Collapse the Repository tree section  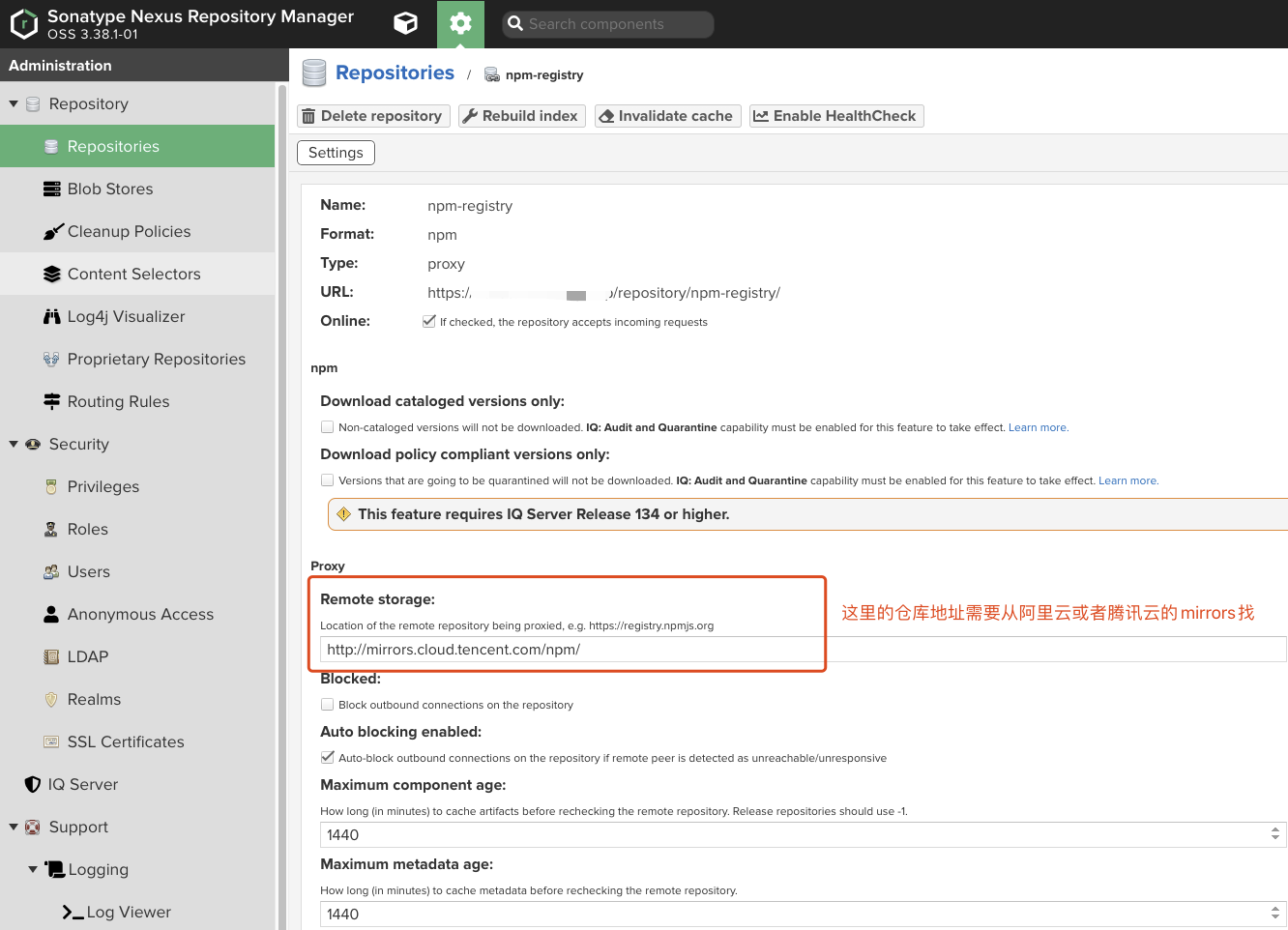pyautogui.click(x=14, y=103)
